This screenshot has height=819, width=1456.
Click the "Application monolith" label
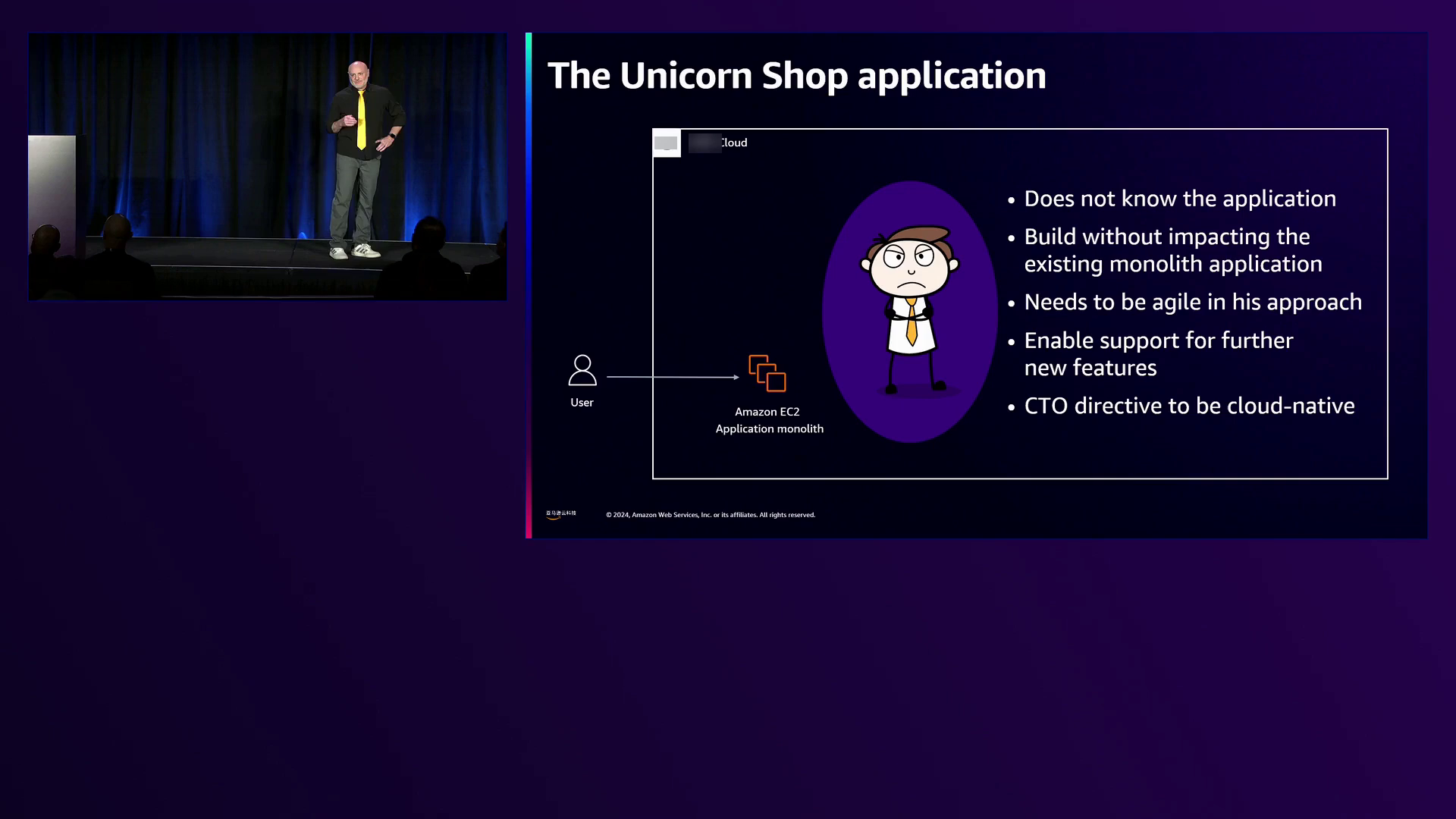pos(770,428)
